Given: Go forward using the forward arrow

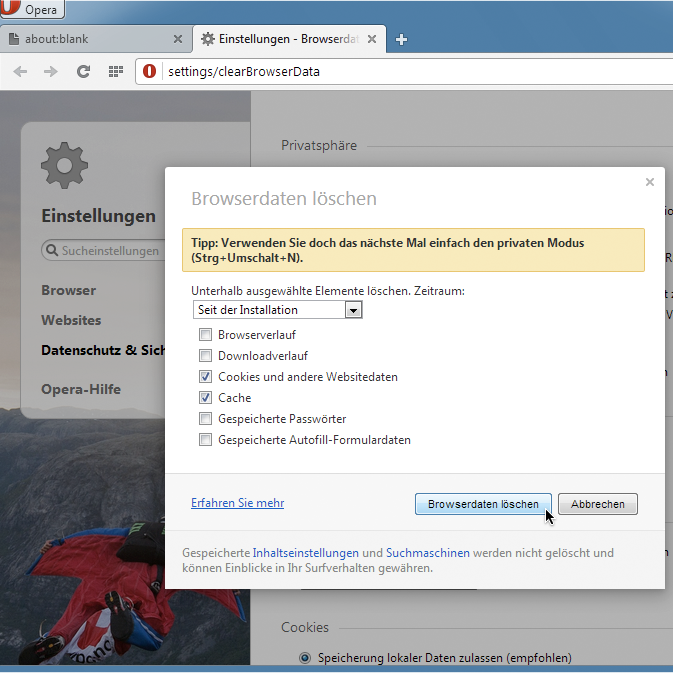Looking at the screenshot, I should tap(51, 71).
